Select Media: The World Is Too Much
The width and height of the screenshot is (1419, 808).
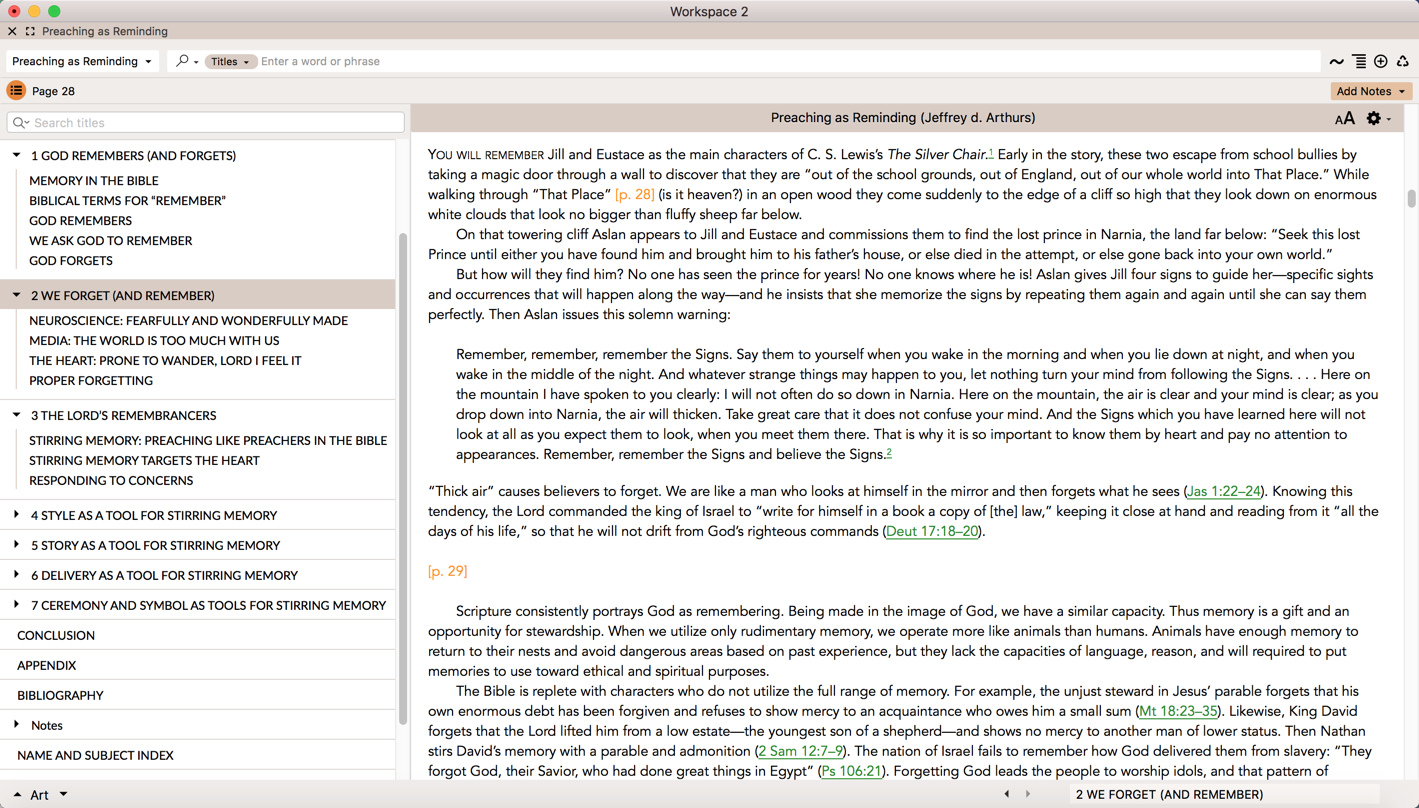pyautogui.click(x=154, y=341)
